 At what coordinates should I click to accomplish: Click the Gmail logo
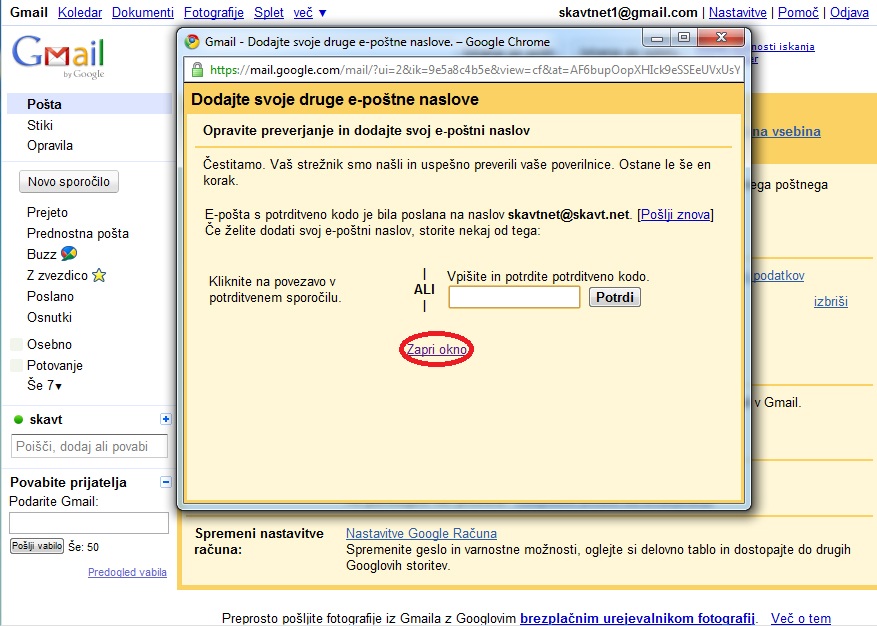click(x=58, y=57)
